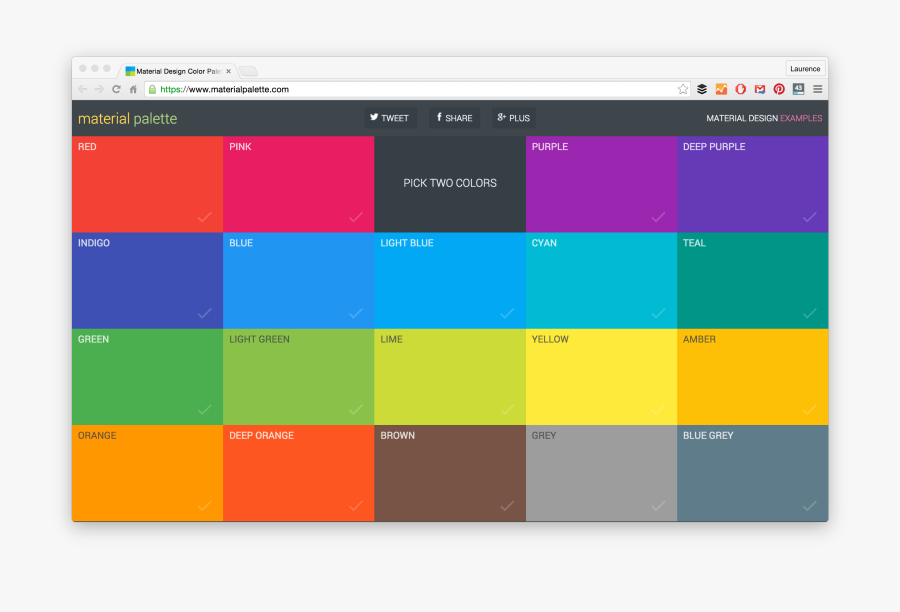
Task: Open a new browser tab
Action: [248, 71]
